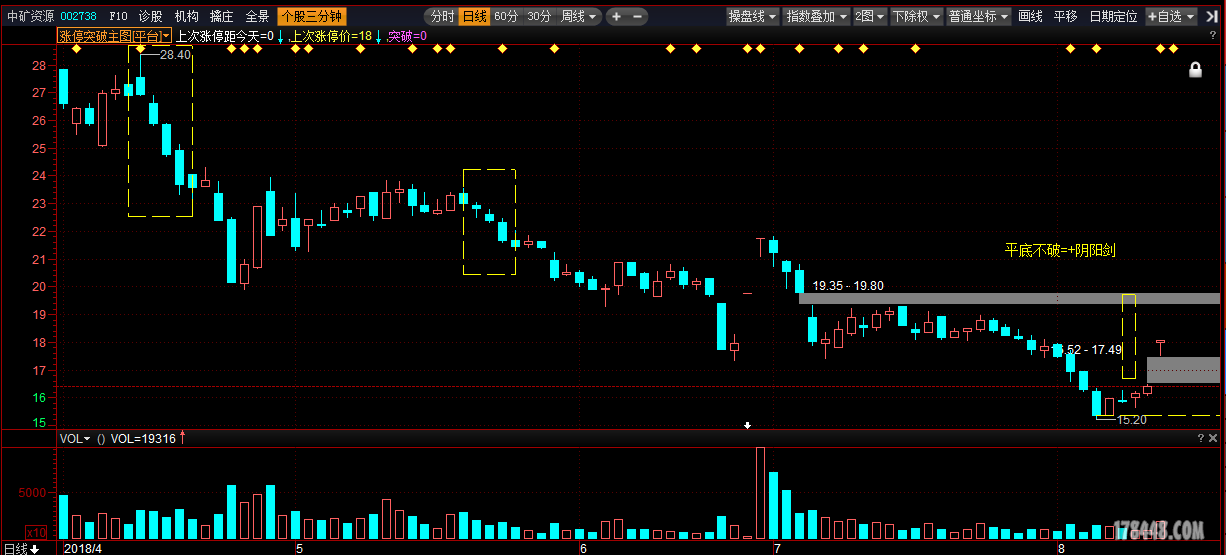This screenshot has height=555, width=1226.
Task: Open F10 company info
Action: coord(118,17)
